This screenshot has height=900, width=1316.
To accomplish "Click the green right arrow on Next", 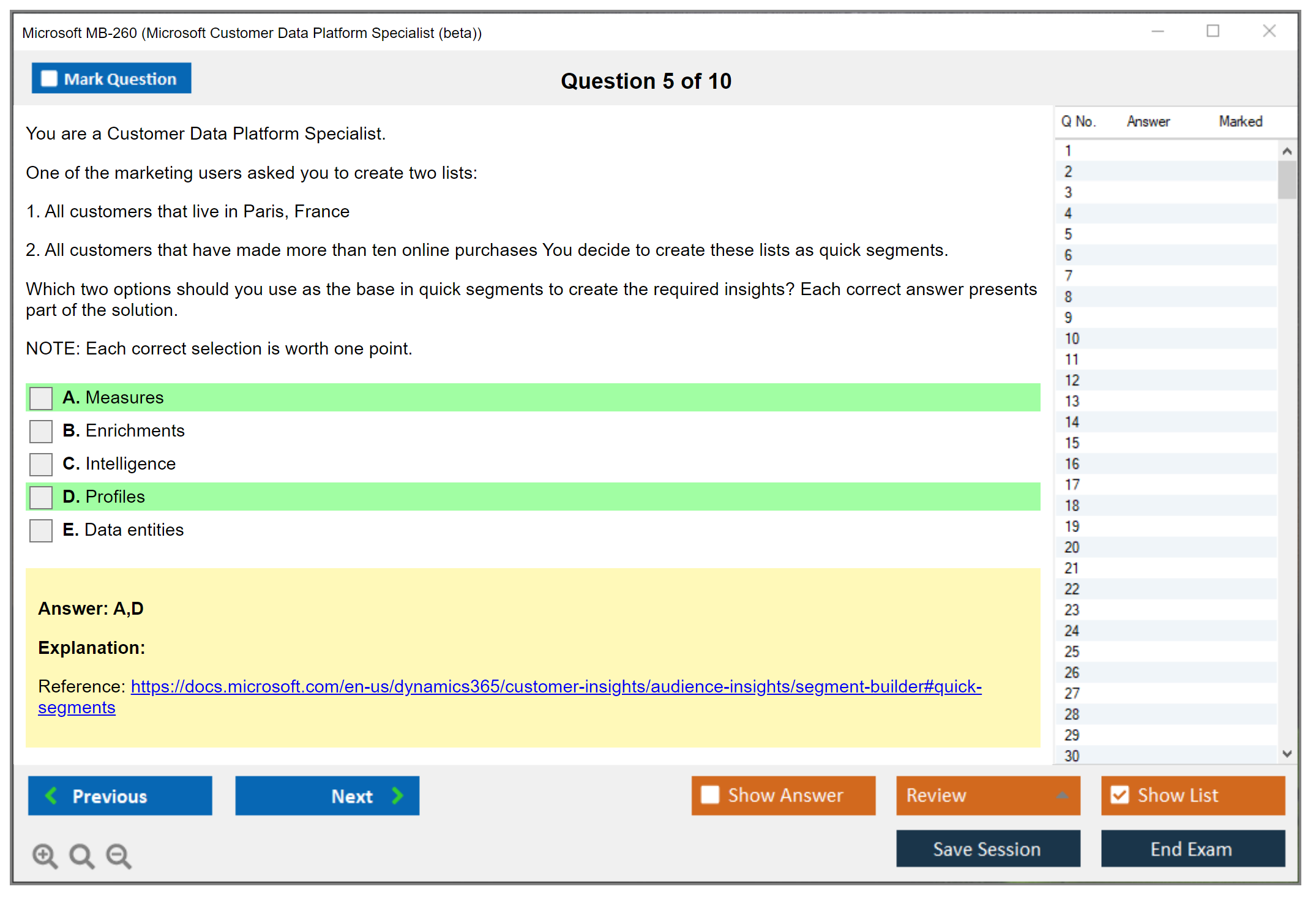I will (398, 796).
